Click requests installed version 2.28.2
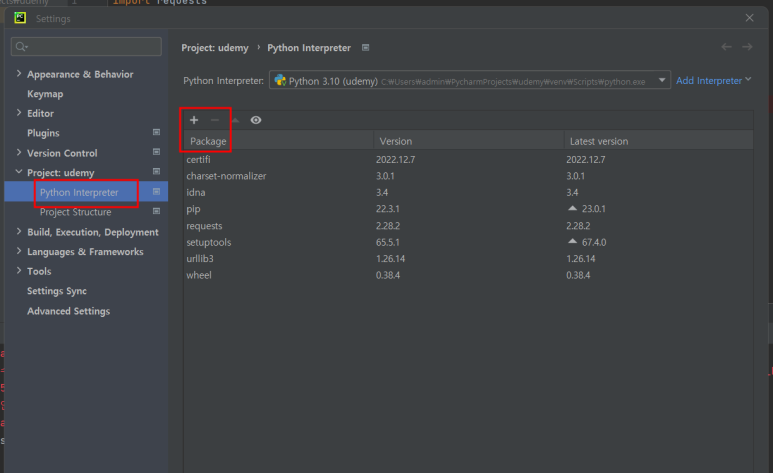Screen dimensions: 773x473 [x=387, y=226]
